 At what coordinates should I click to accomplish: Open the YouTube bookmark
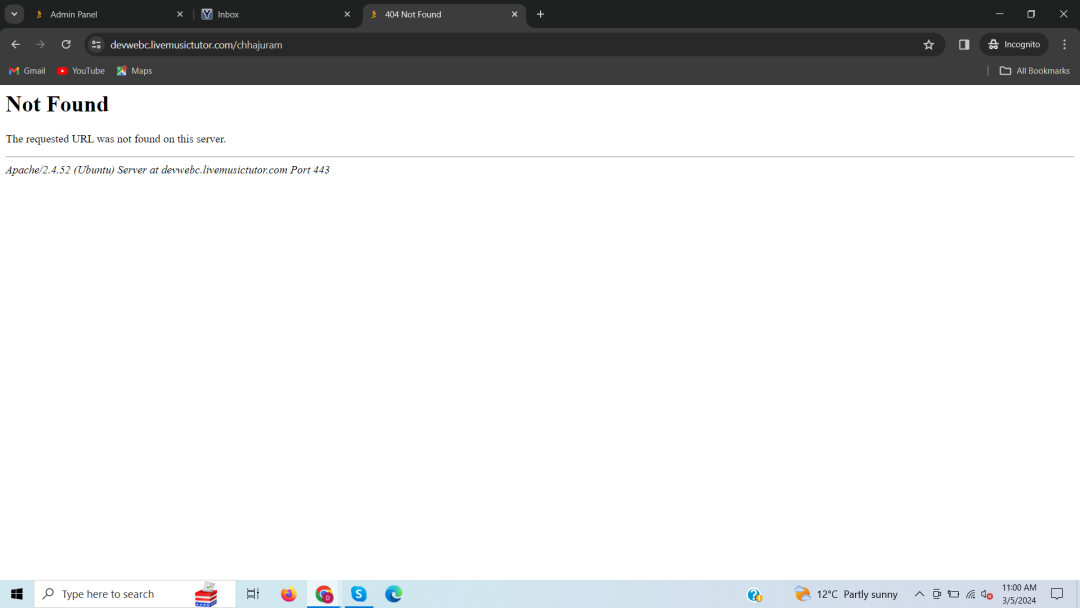81,71
